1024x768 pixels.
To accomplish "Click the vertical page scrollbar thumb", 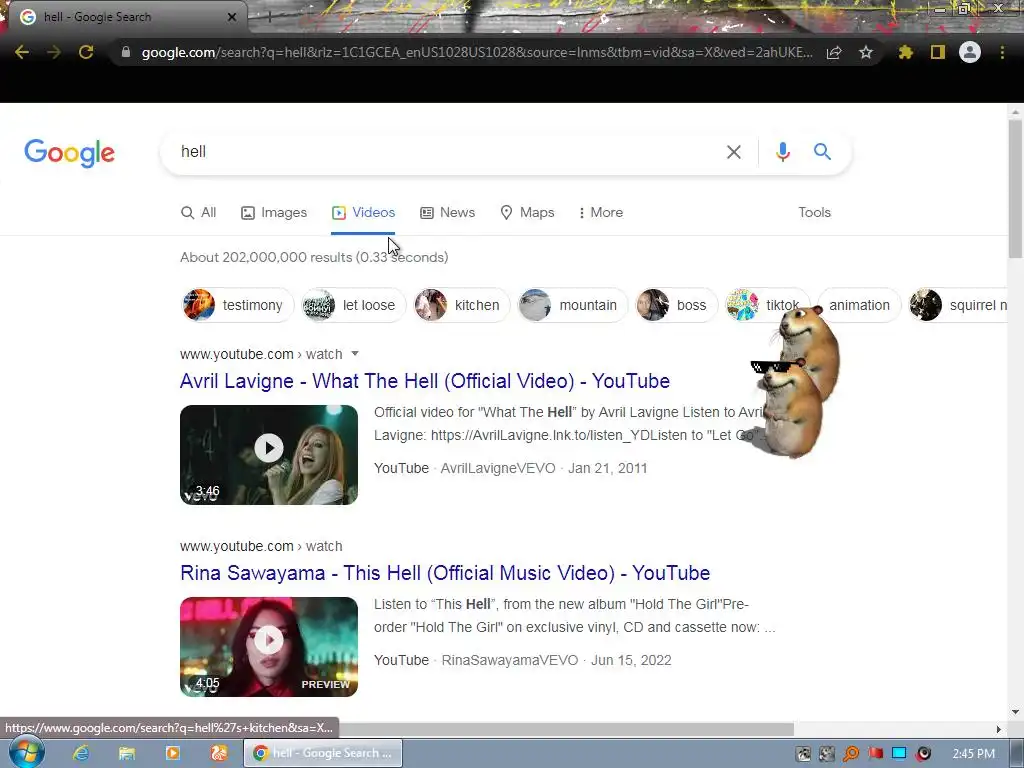I will point(1015,189).
